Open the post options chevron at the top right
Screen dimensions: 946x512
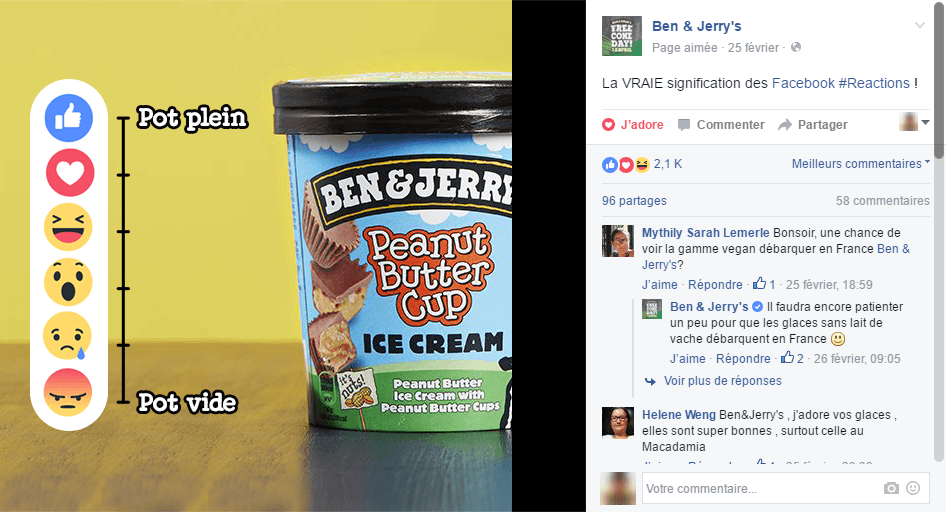(x=919, y=25)
